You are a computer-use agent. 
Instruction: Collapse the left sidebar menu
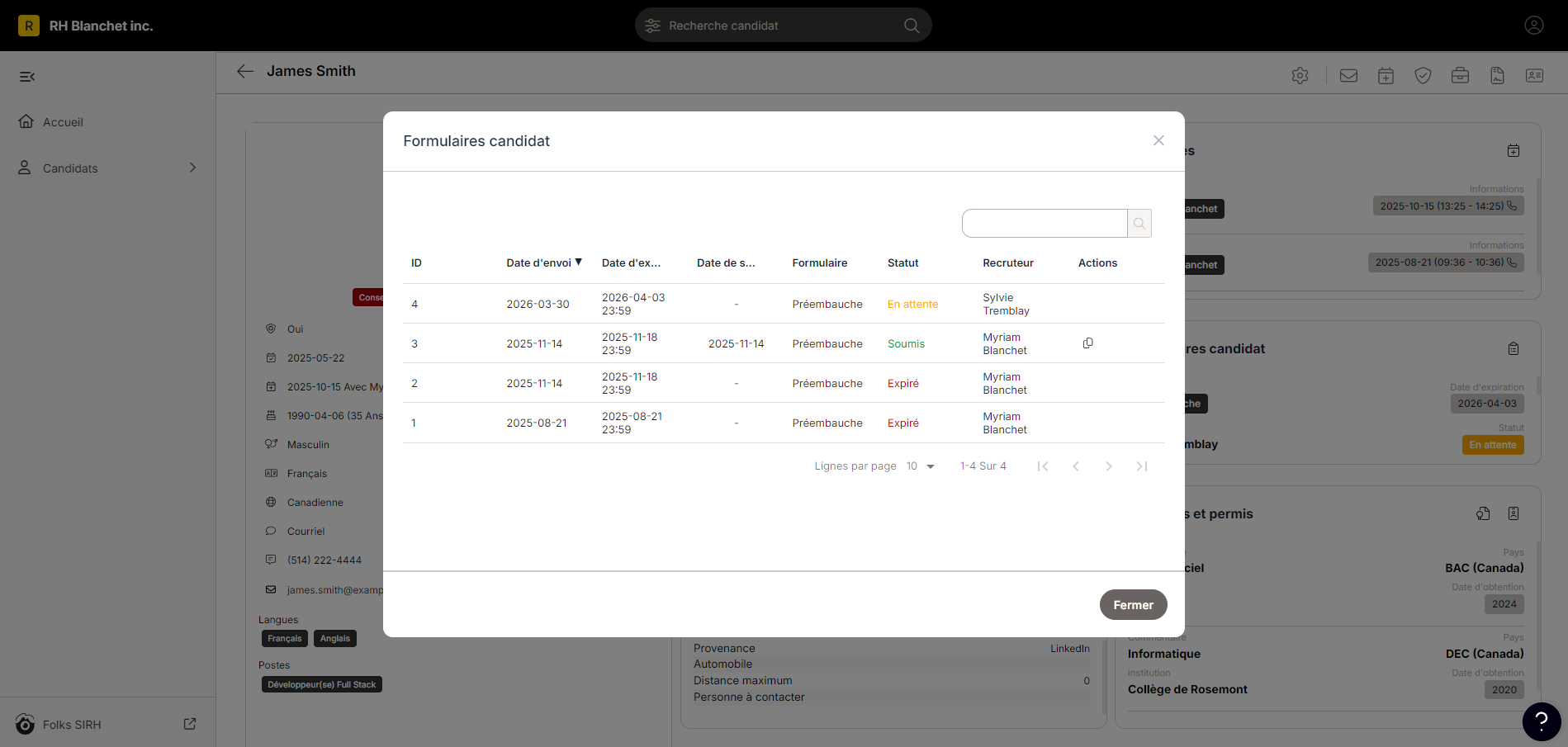click(x=27, y=77)
